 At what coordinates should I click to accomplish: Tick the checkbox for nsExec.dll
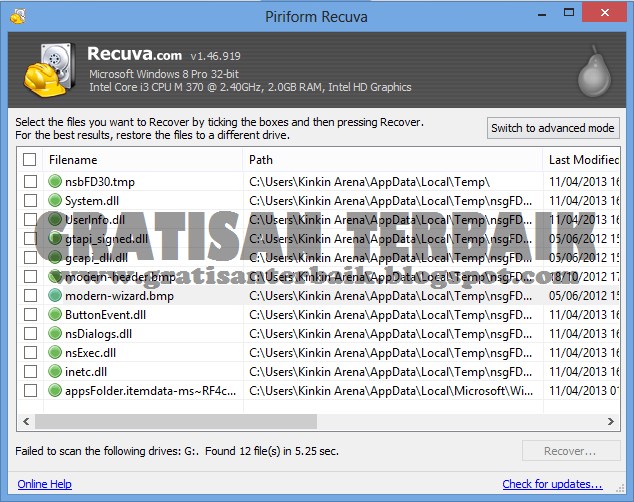pyautogui.click(x=30, y=352)
